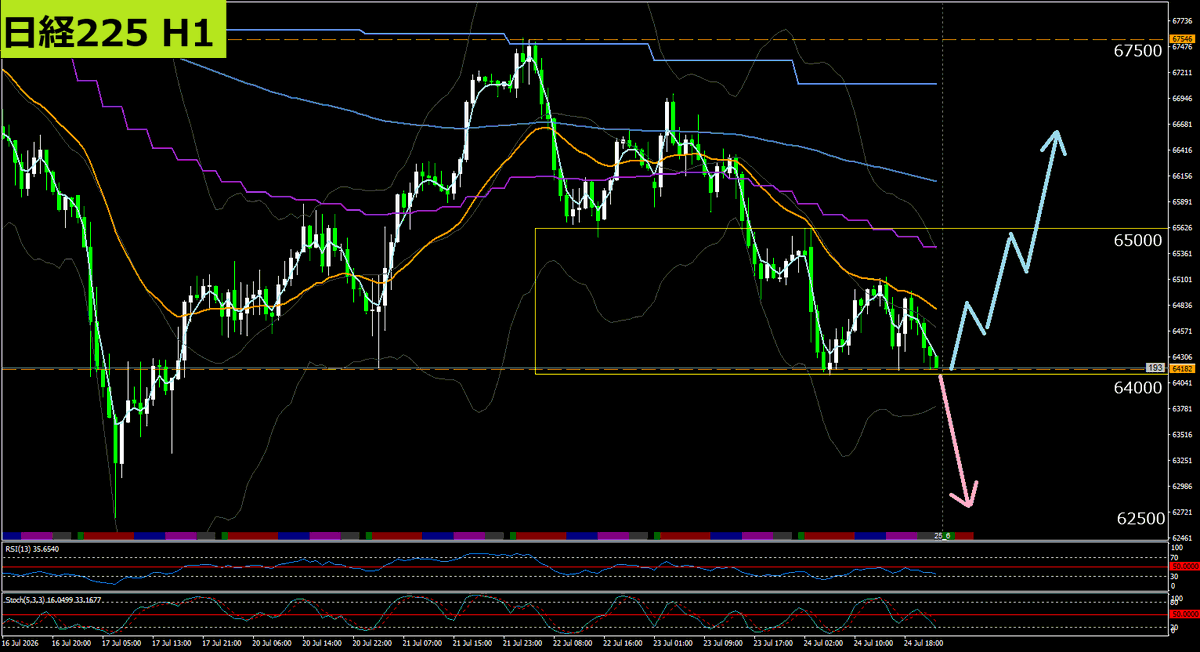Click the large 65000 level label

1139,241
